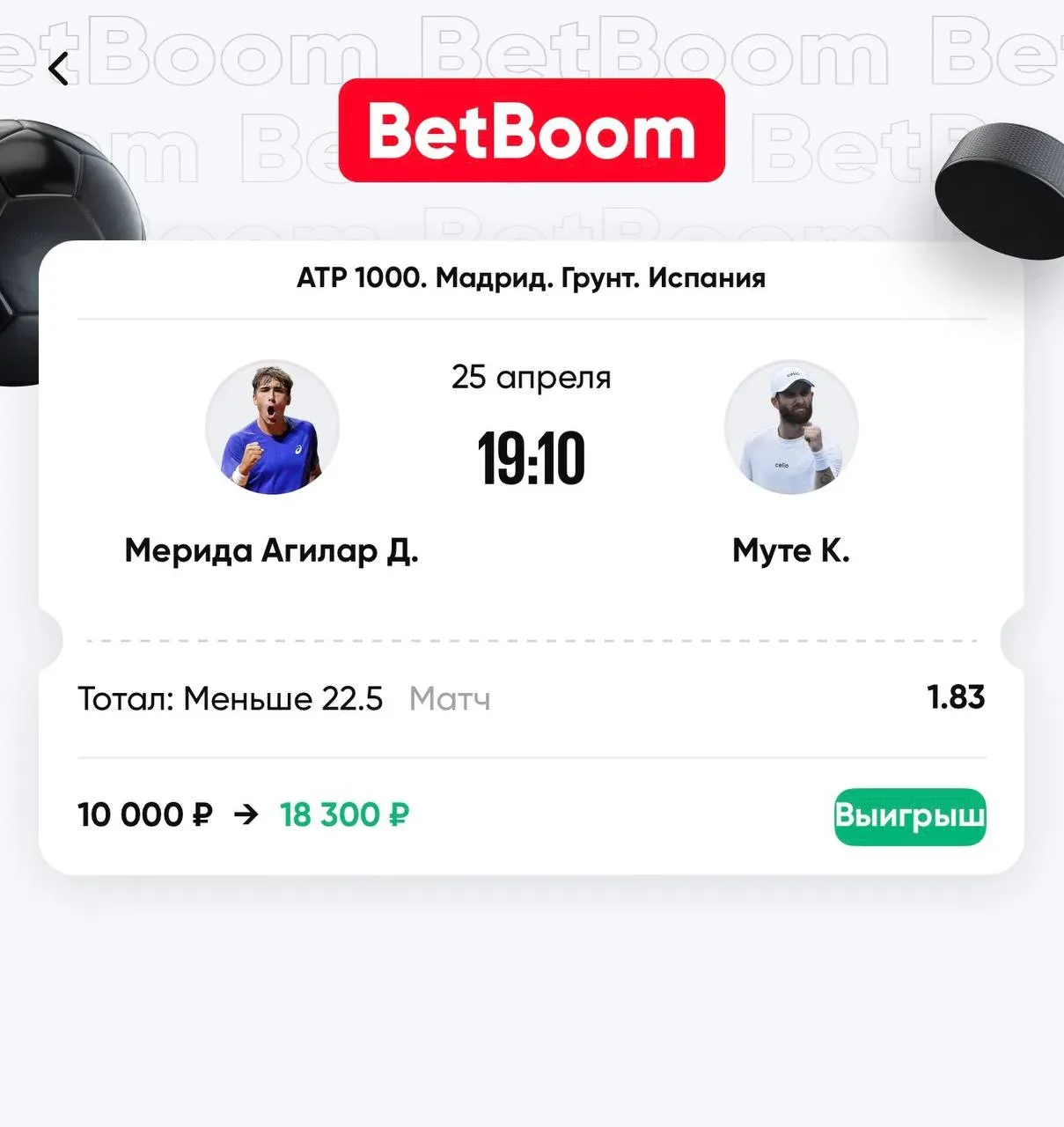Open Муте К. player photo
The height and width of the screenshot is (1127, 1064).
(791, 427)
